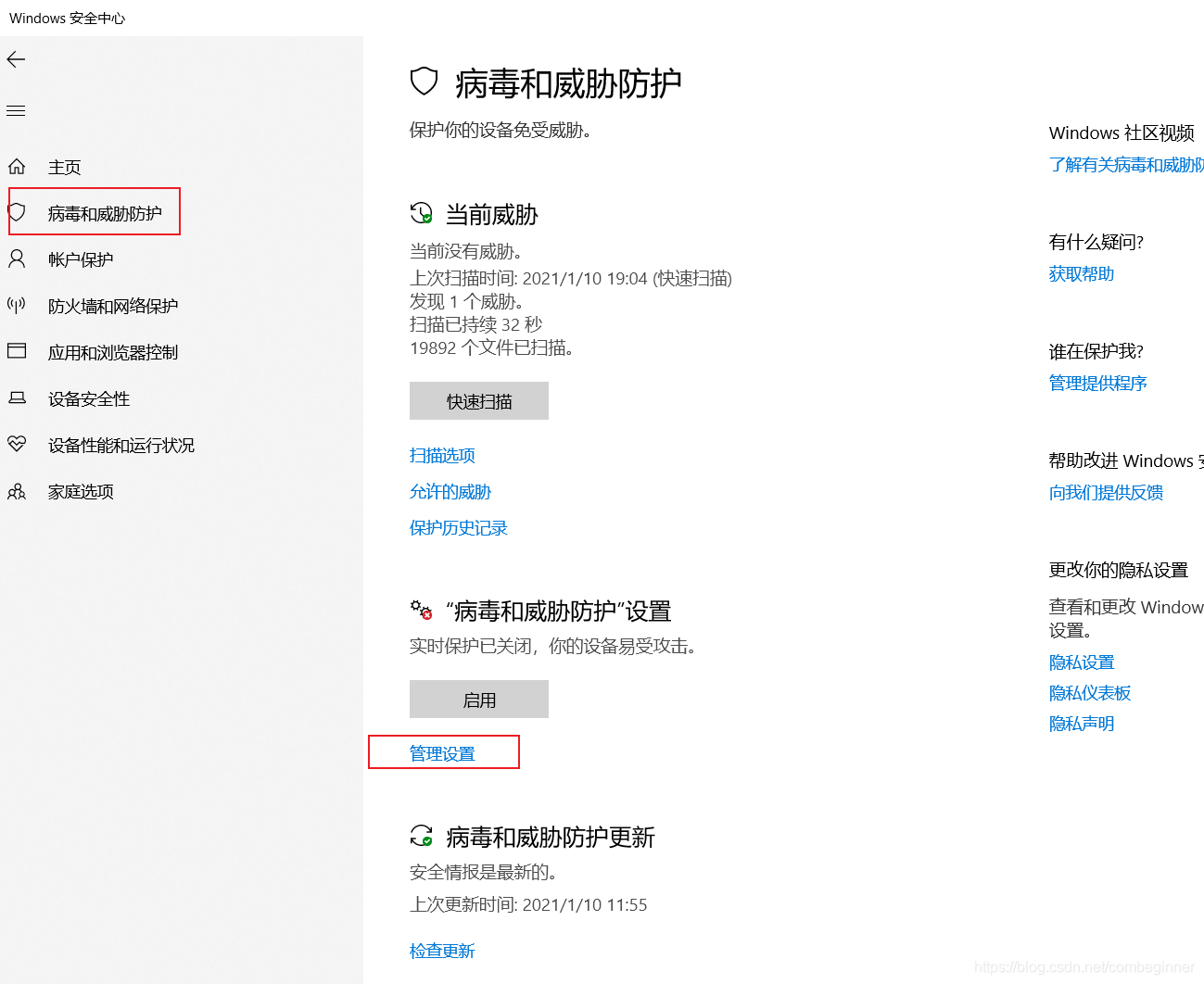Click 启用 to turn on real-time protection
Screen dimensions: 1204x984
[479, 699]
